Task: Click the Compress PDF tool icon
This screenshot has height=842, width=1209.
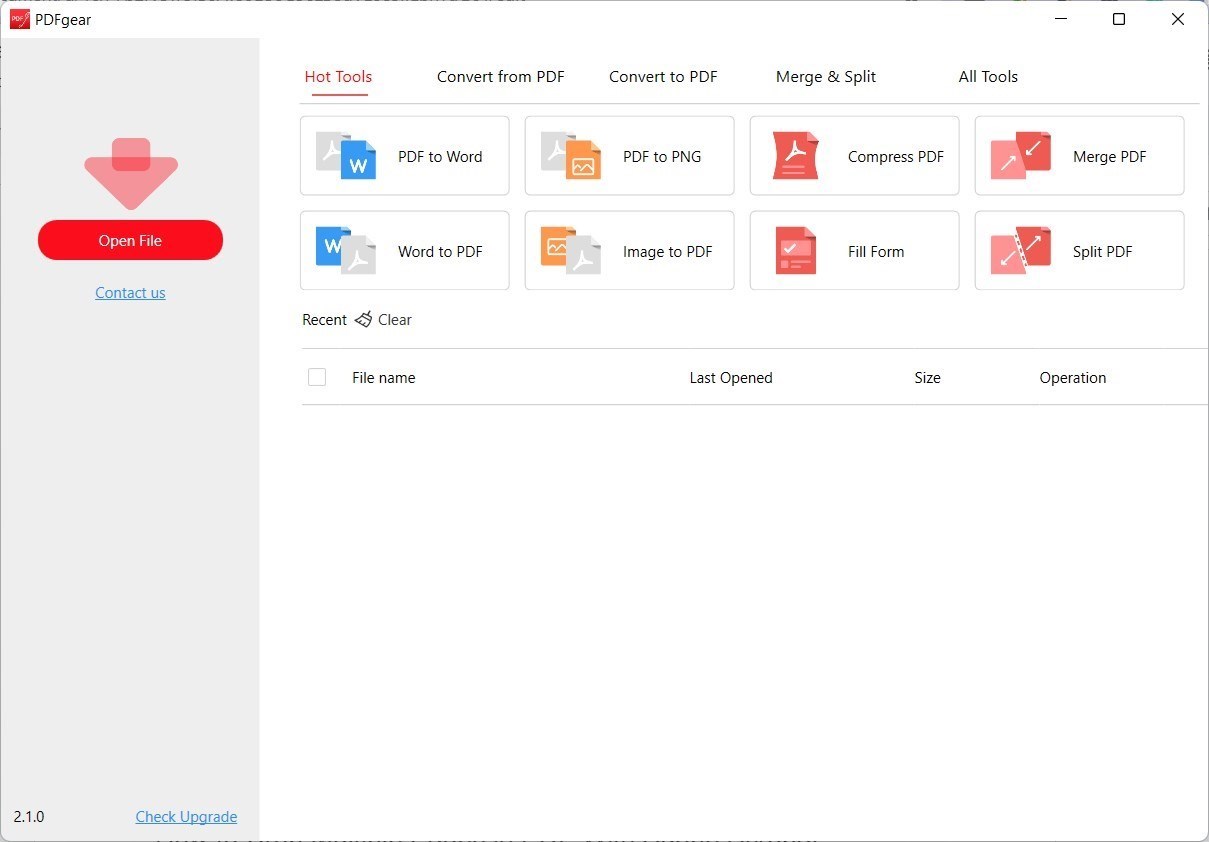Action: click(796, 156)
